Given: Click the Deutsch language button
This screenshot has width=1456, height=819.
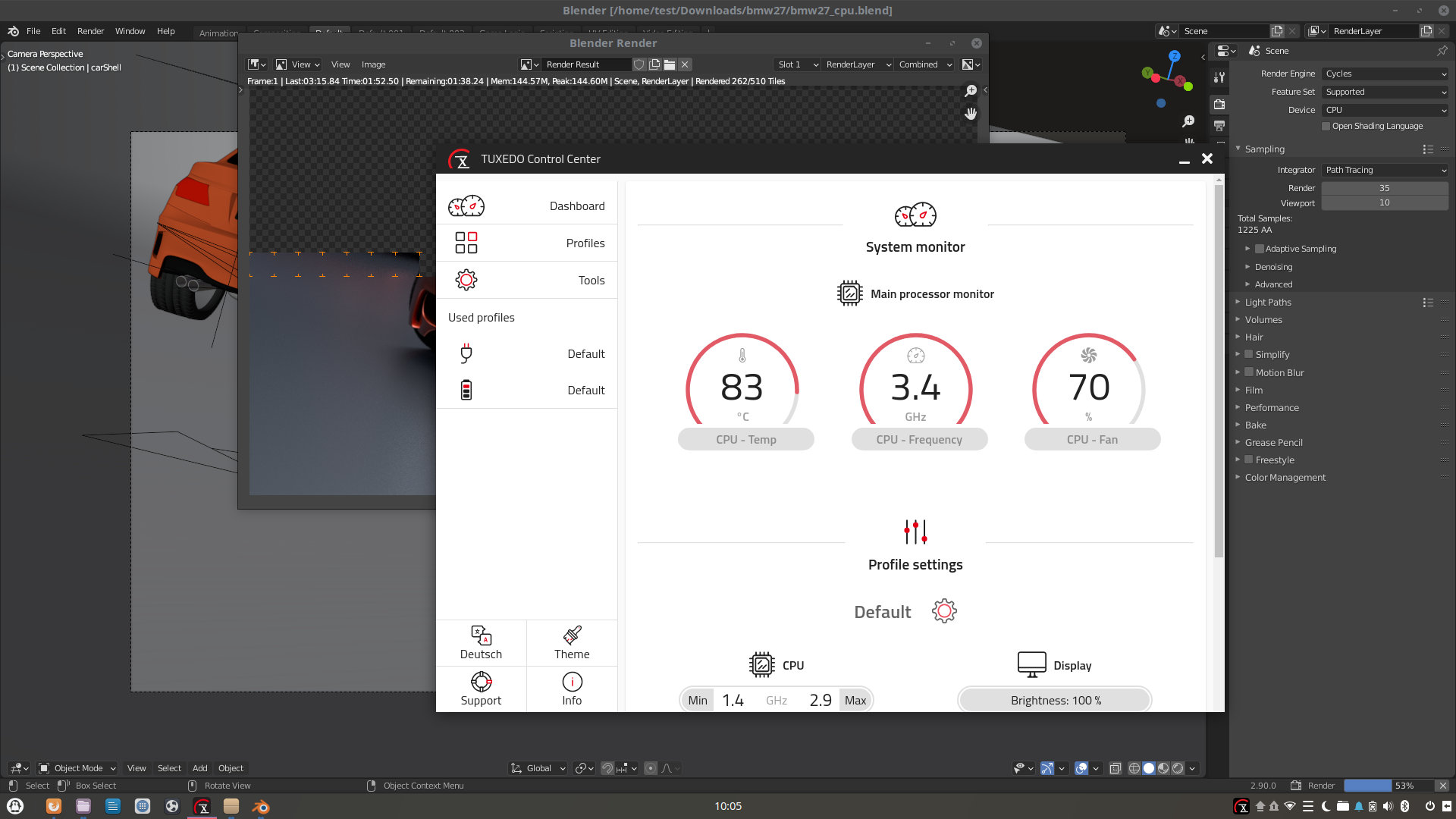Looking at the screenshot, I should point(481,641).
